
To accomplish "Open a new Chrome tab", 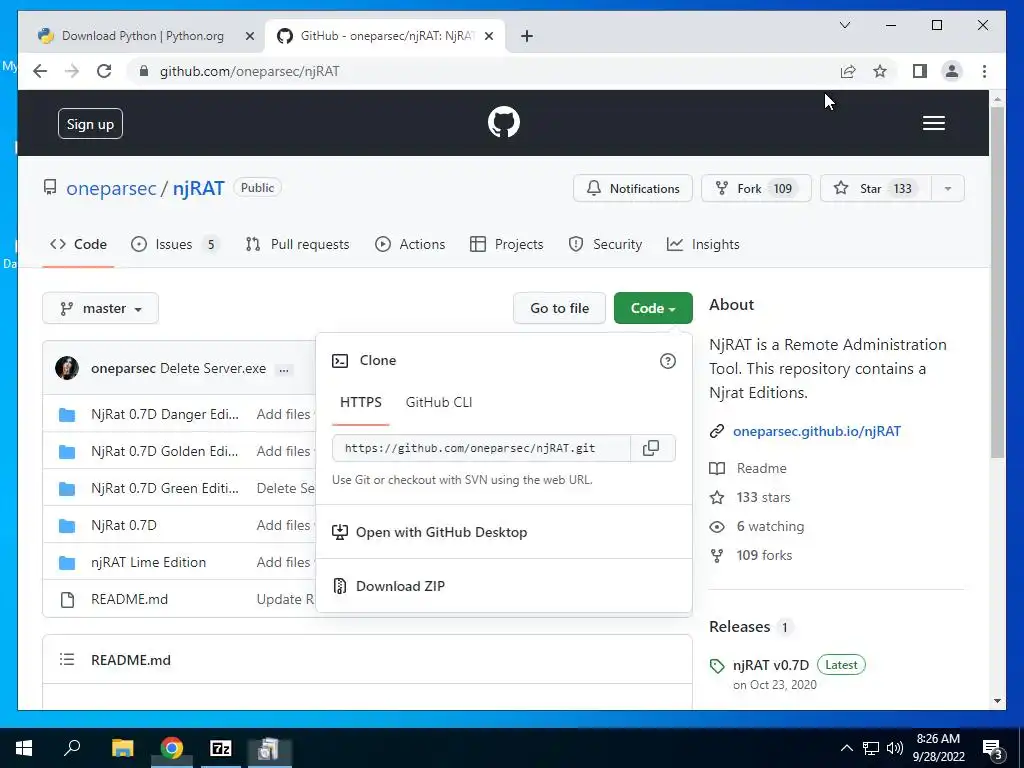I will pyautogui.click(x=527, y=36).
